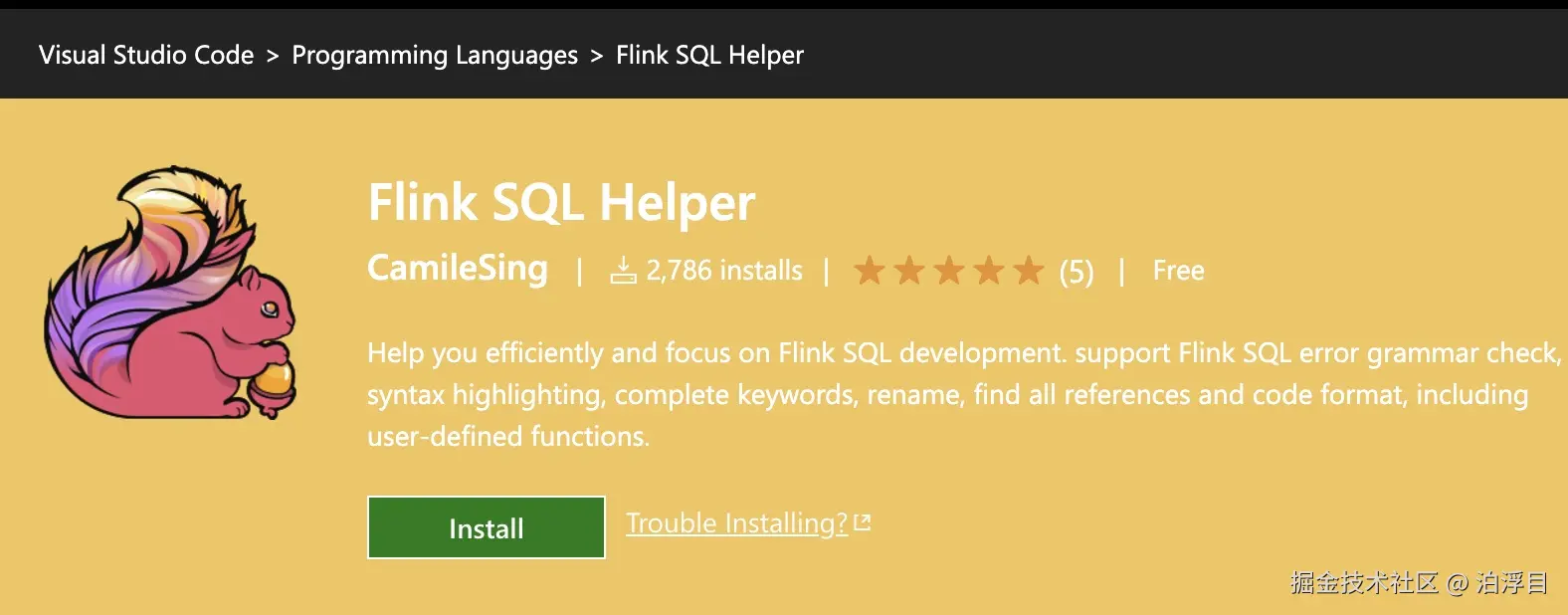
Task: Click the breadcrumb arrow after Visual Studio Code
Action: [x=273, y=56]
